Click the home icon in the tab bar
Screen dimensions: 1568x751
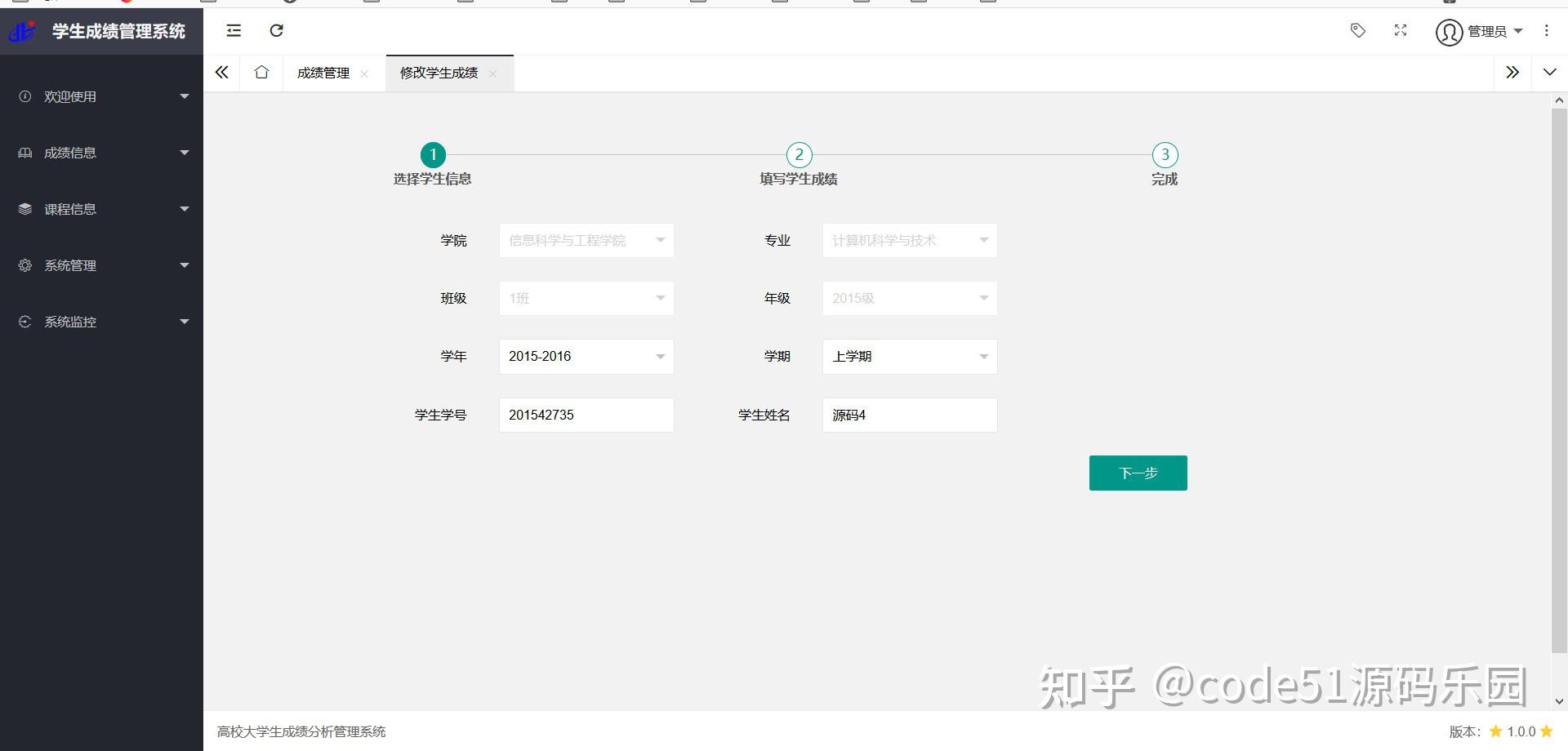point(261,73)
